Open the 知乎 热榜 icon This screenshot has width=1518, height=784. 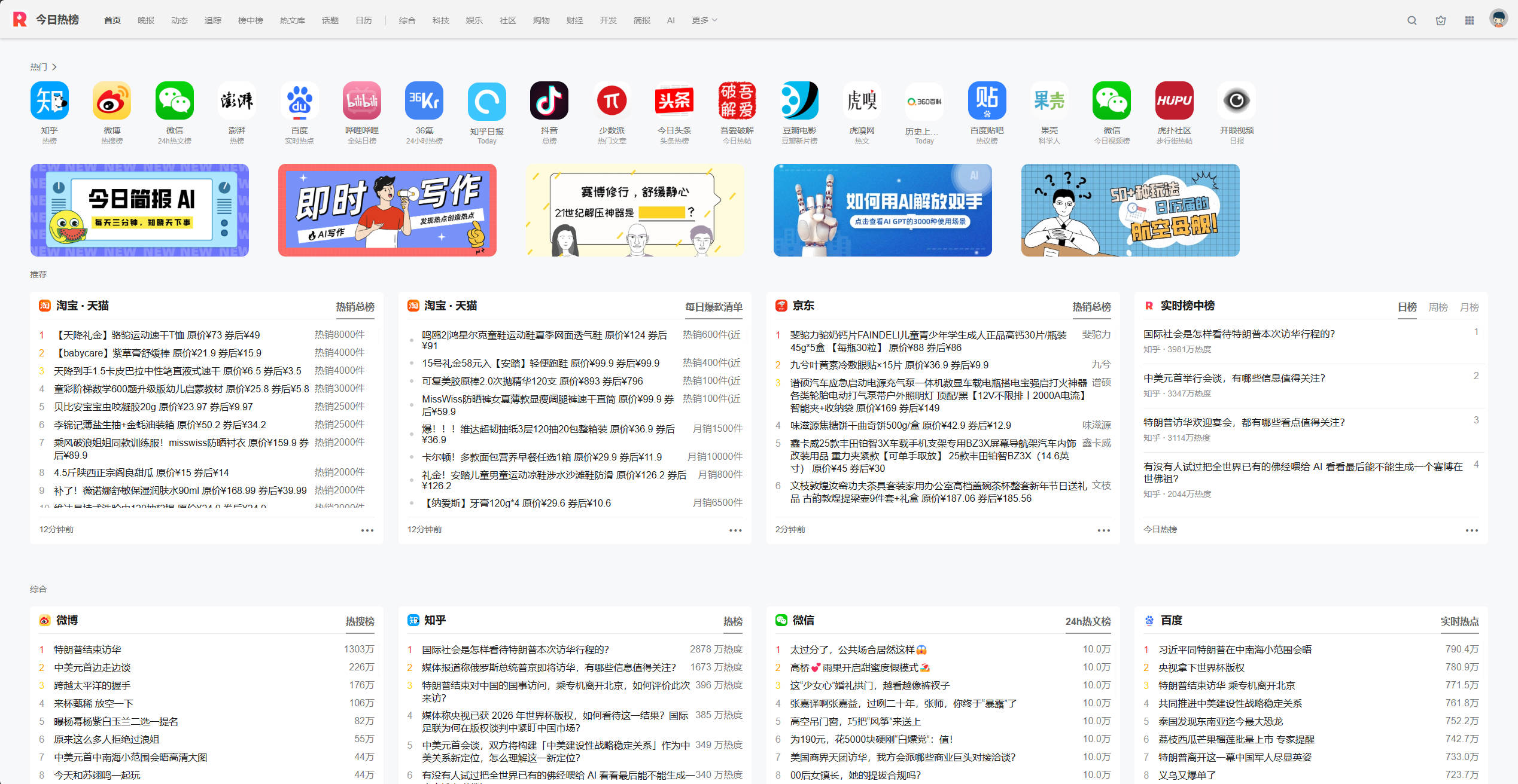(50, 100)
